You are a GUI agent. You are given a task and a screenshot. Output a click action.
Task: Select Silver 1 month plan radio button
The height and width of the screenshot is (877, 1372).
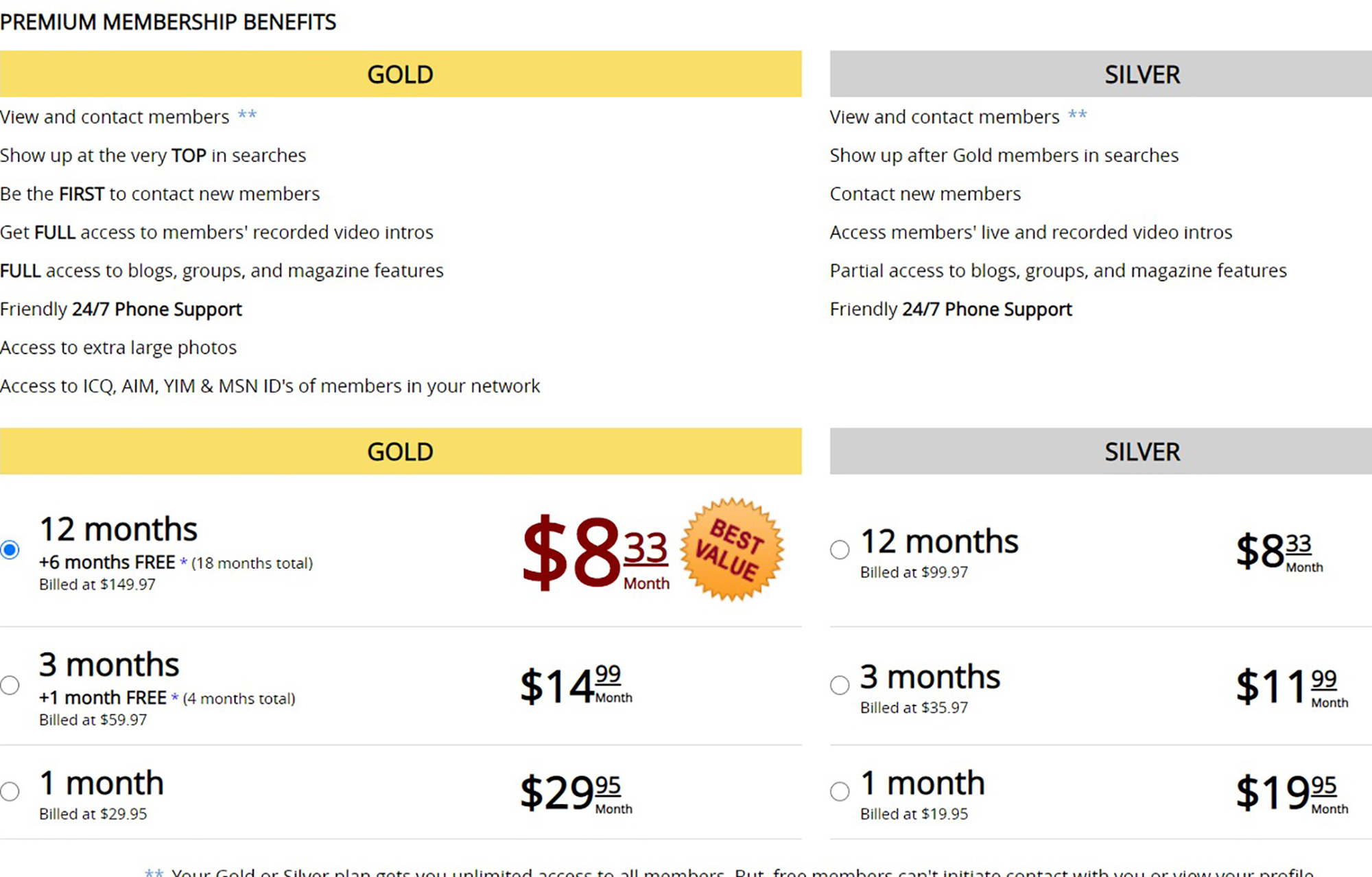pyautogui.click(x=840, y=791)
